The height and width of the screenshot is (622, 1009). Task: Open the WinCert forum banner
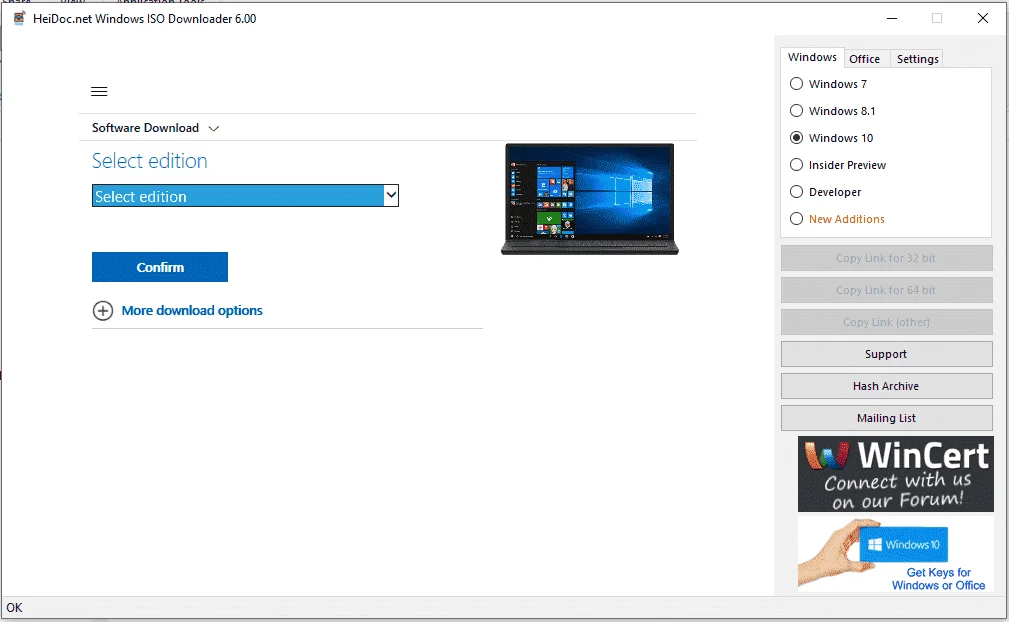click(x=895, y=474)
